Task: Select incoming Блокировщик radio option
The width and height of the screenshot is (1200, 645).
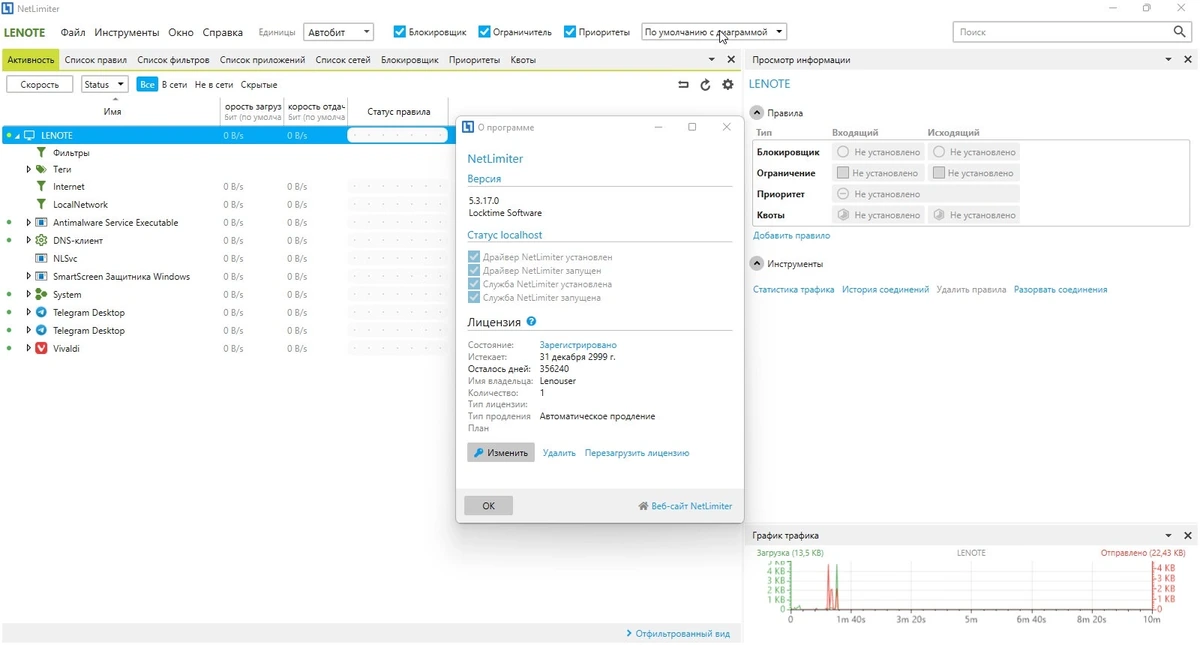Action: point(843,152)
